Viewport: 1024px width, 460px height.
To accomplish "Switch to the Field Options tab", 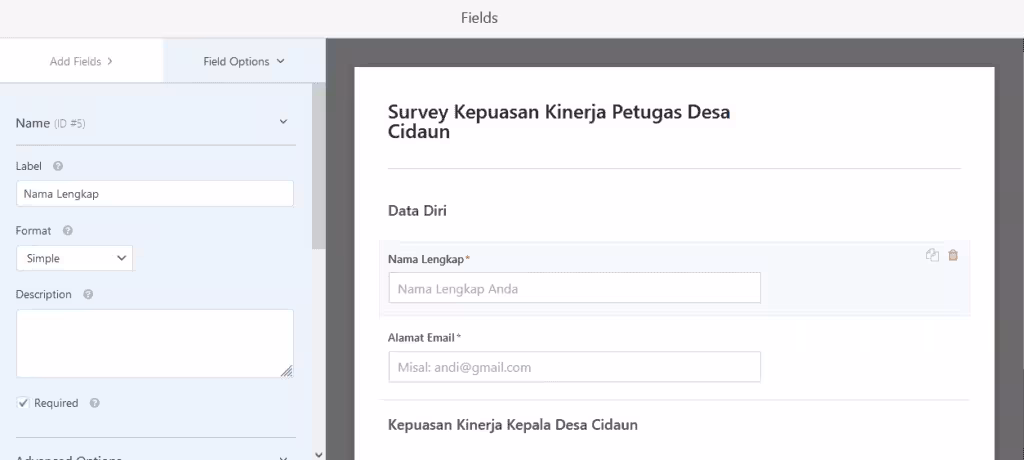I will (244, 61).
